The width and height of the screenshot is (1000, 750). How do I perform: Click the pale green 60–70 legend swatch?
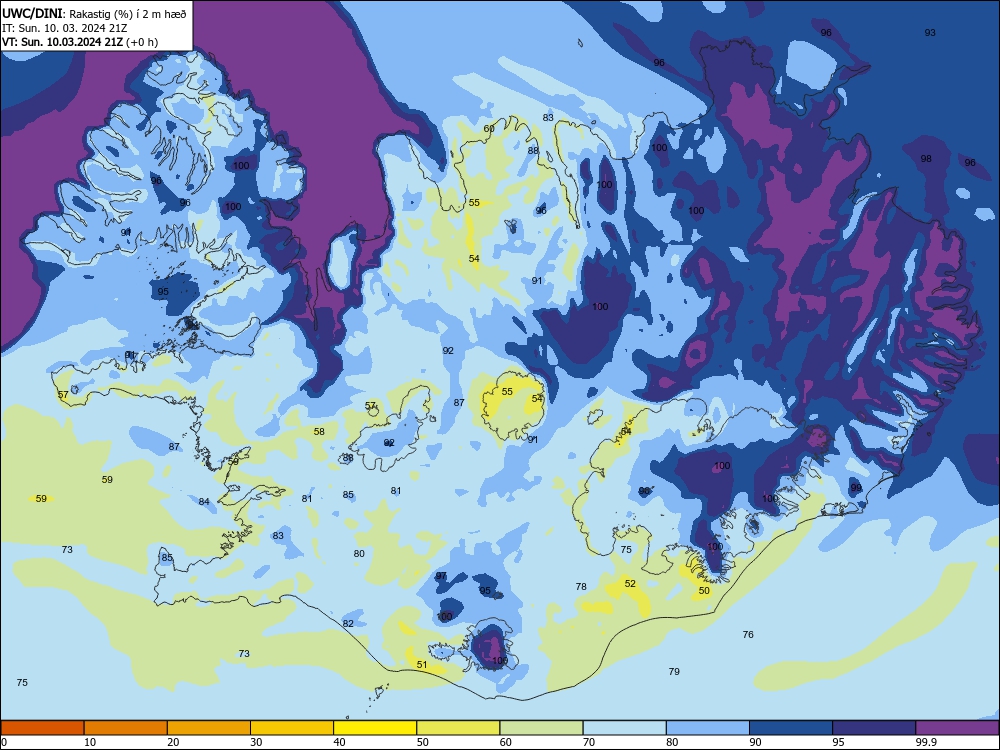pyautogui.click(x=541, y=728)
